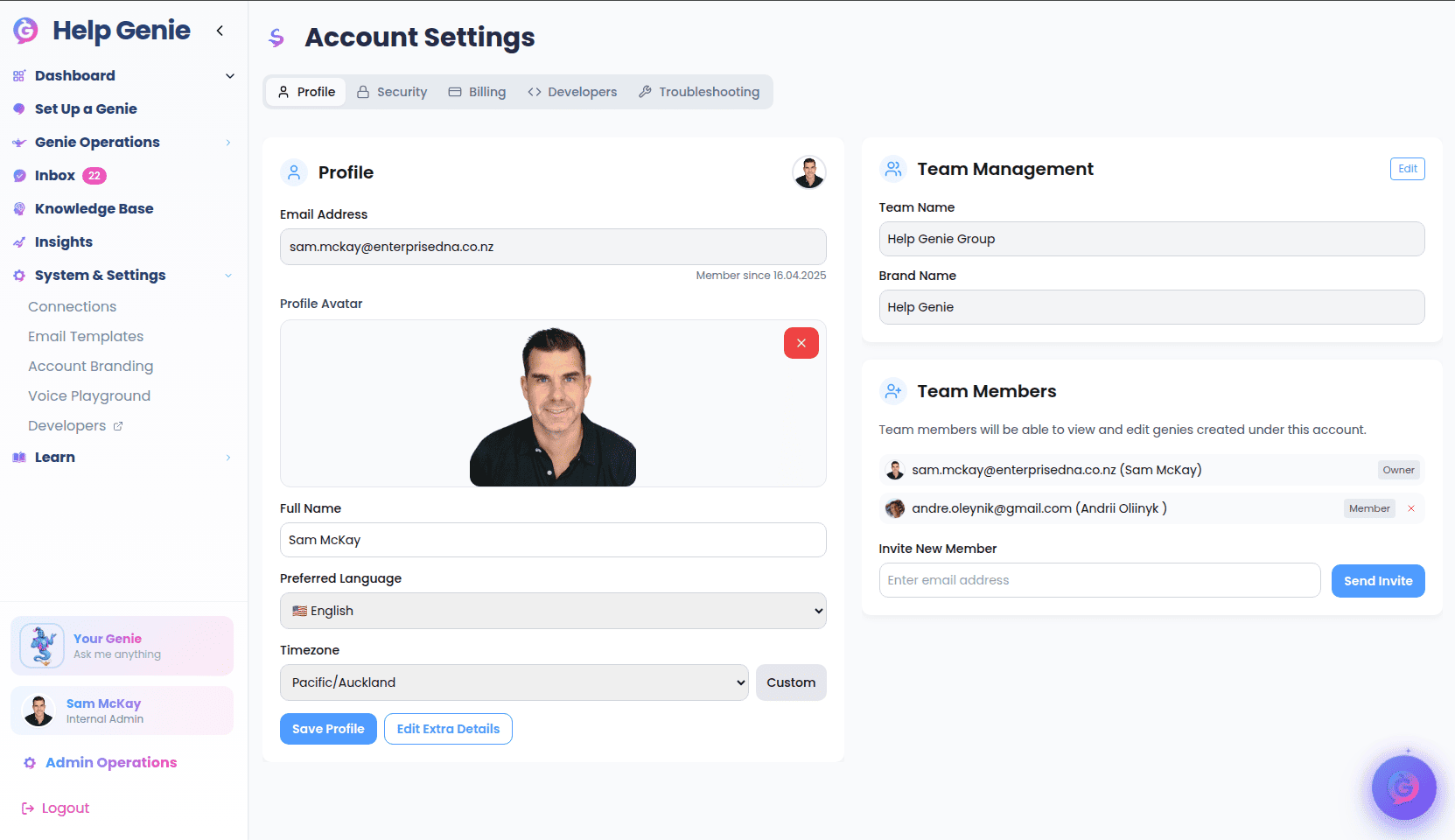Click the Brand Name field

(x=1151, y=307)
